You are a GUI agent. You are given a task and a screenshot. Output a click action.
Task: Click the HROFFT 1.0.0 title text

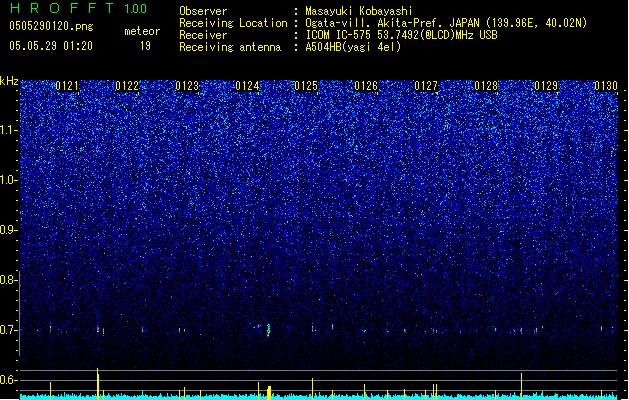click(x=78, y=8)
